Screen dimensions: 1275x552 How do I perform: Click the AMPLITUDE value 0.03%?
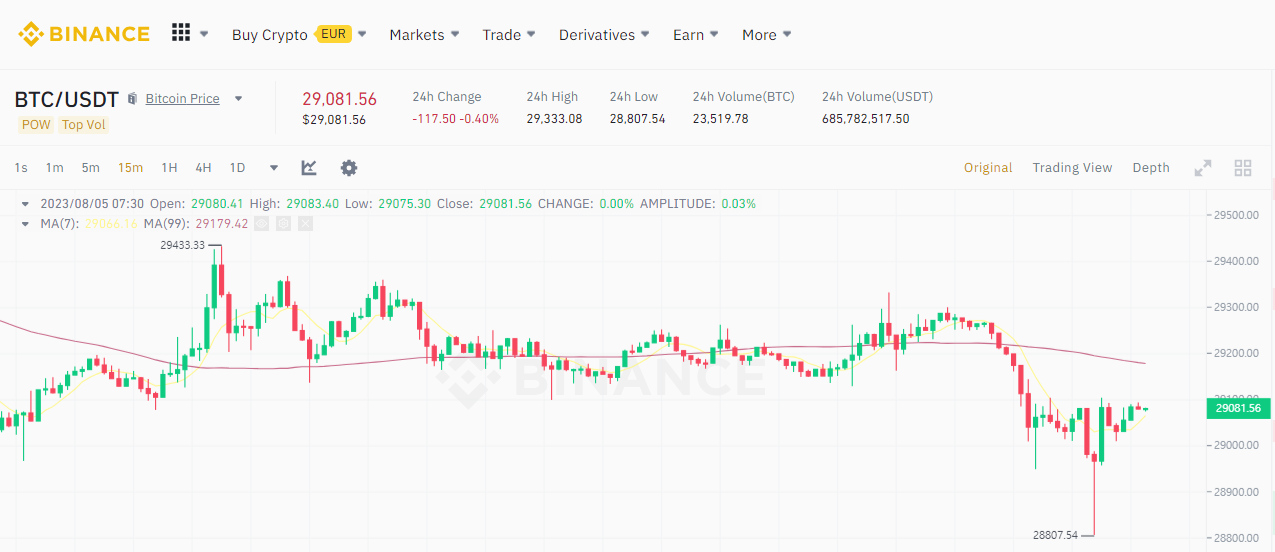(738, 204)
